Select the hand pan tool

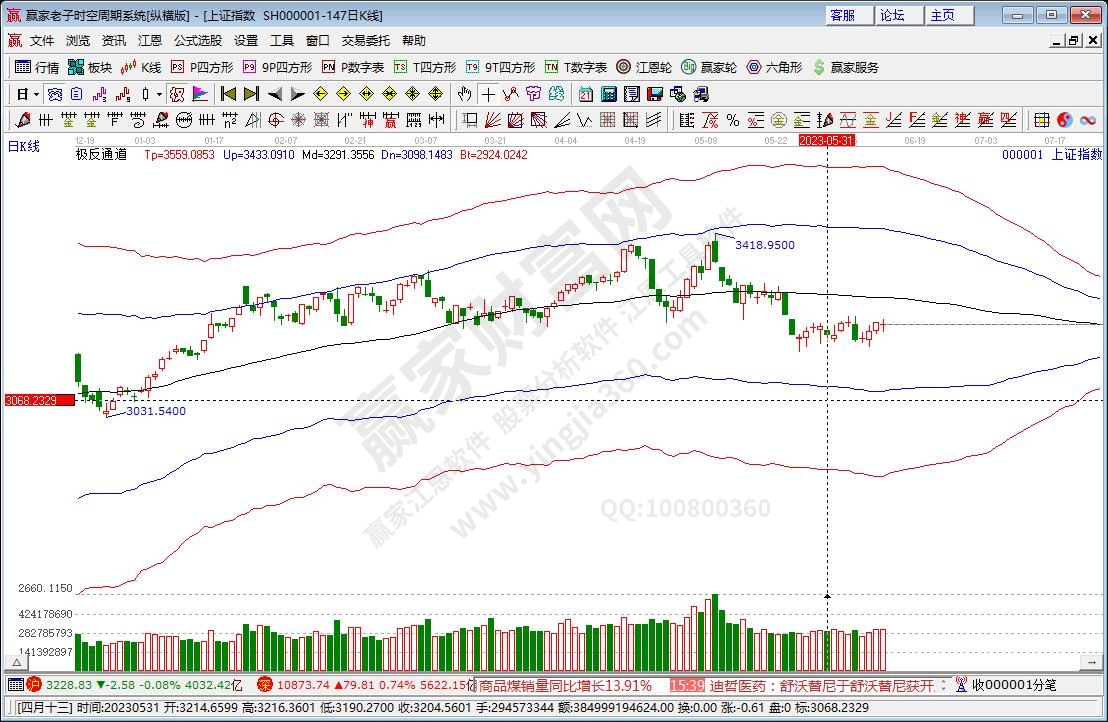[464, 94]
